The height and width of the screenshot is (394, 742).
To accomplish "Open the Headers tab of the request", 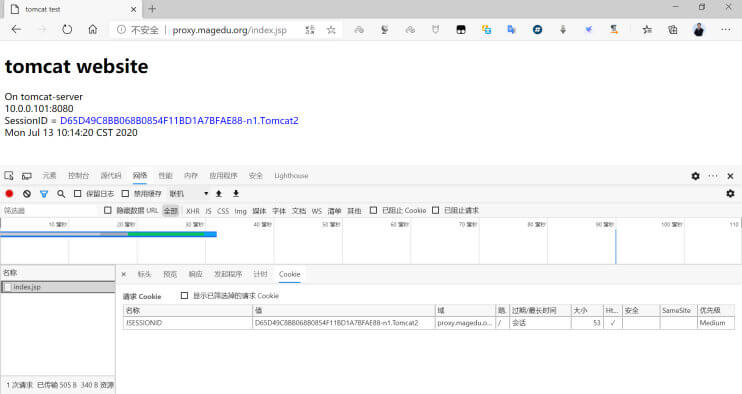I will coord(144,274).
